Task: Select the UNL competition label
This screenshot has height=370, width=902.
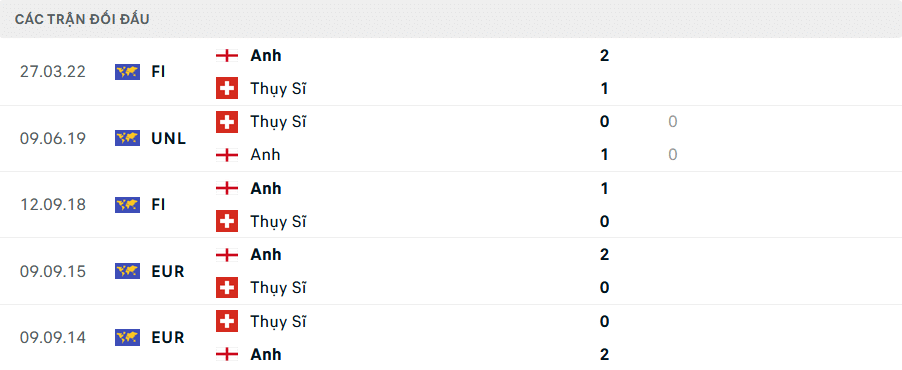Action: [169, 139]
